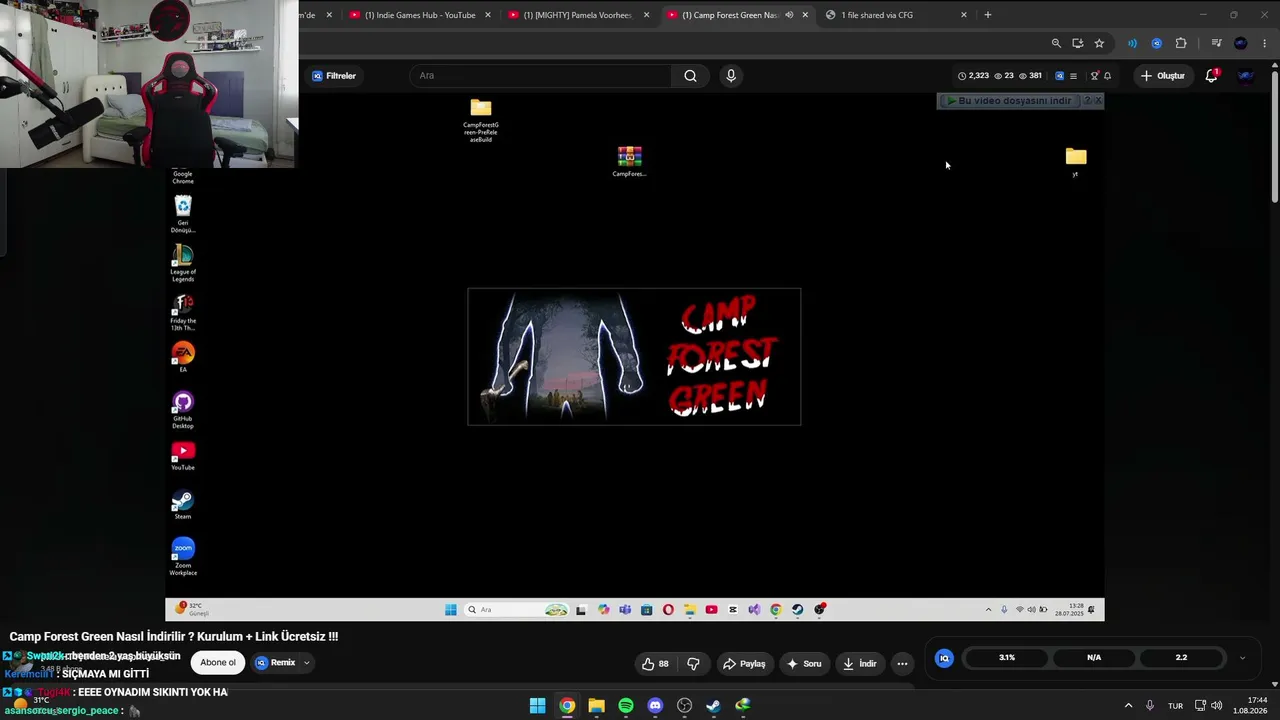
Task: Click the small vidIQ bell icon
Action: click(x=1107, y=76)
